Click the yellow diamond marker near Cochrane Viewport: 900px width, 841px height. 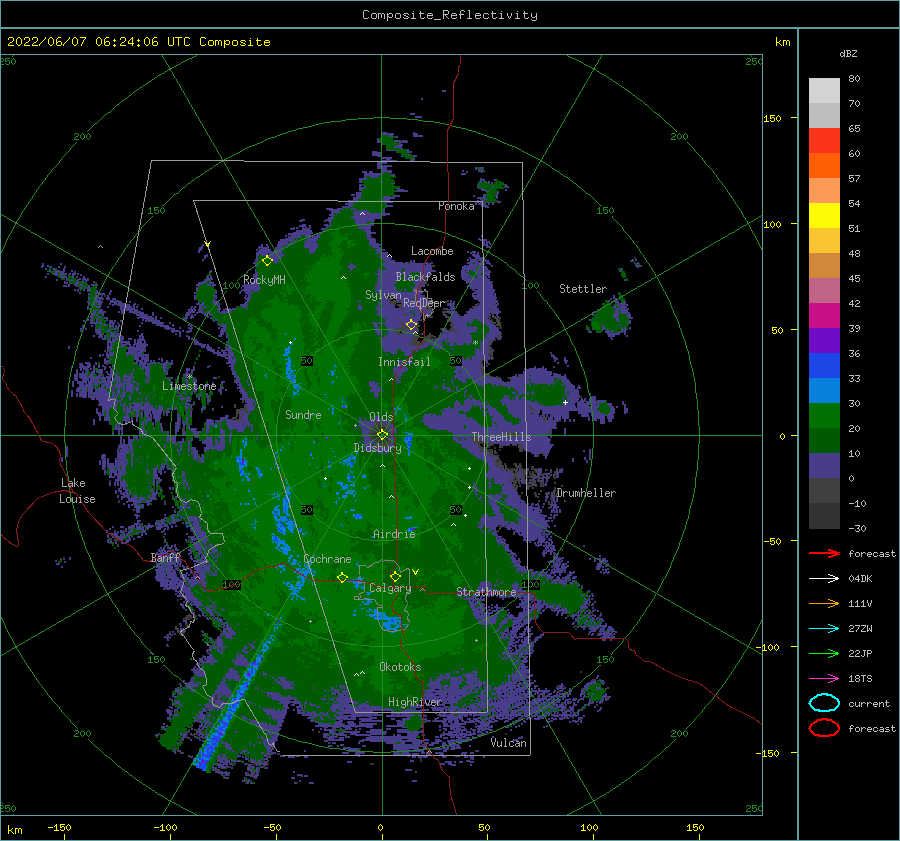point(342,577)
